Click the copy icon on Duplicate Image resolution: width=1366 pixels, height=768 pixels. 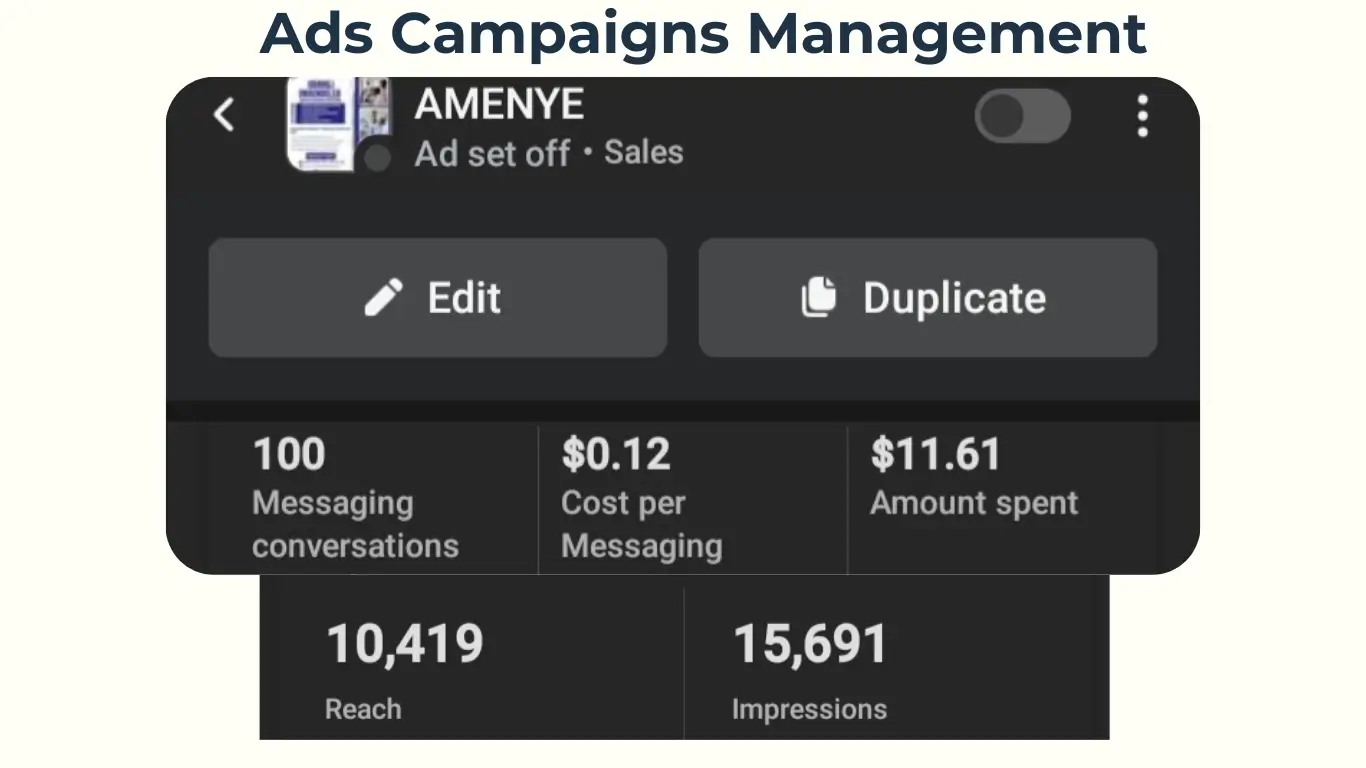coord(818,298)
